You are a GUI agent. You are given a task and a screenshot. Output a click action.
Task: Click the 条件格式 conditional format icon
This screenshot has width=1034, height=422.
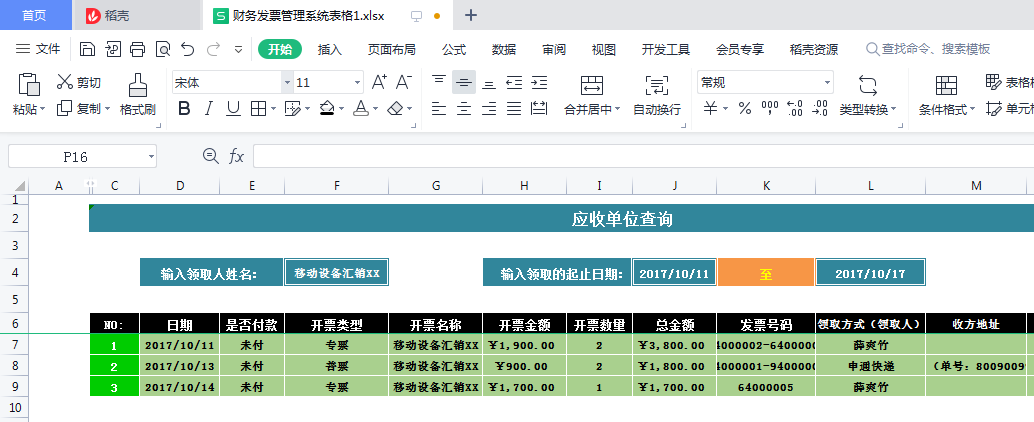pyautogui.click(x=946, y=85)
